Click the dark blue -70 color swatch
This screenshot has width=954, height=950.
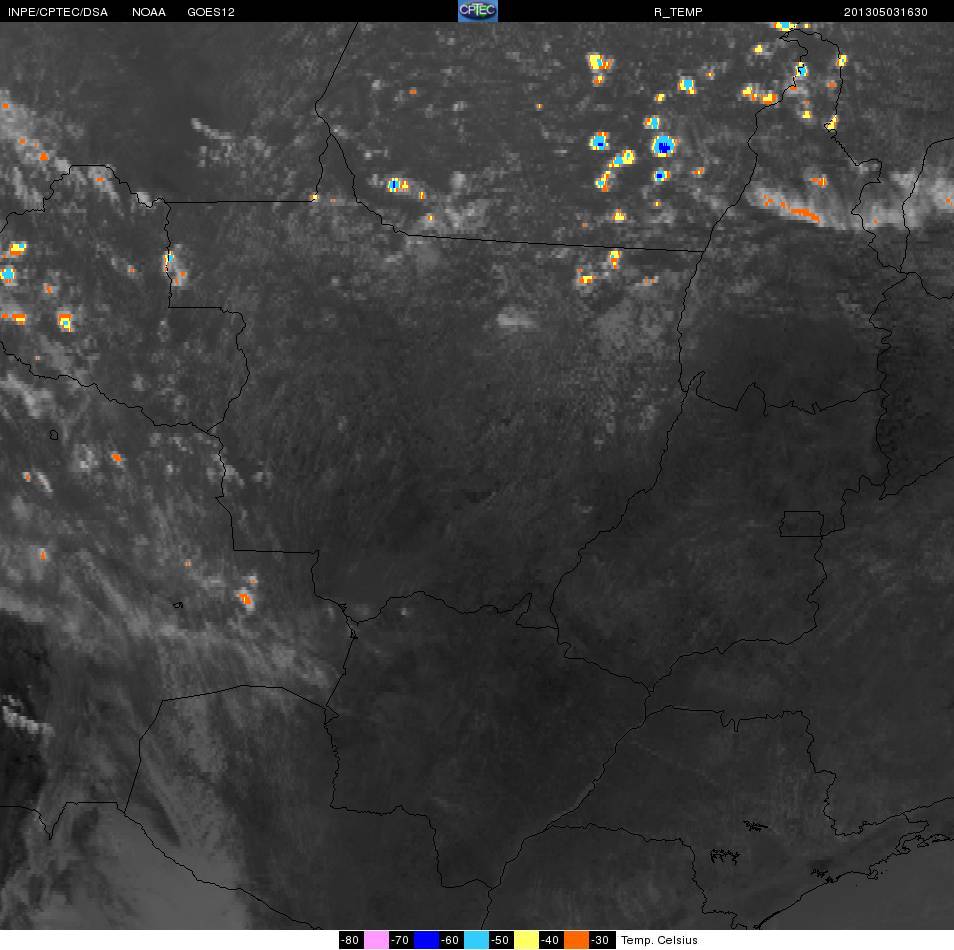427,940
